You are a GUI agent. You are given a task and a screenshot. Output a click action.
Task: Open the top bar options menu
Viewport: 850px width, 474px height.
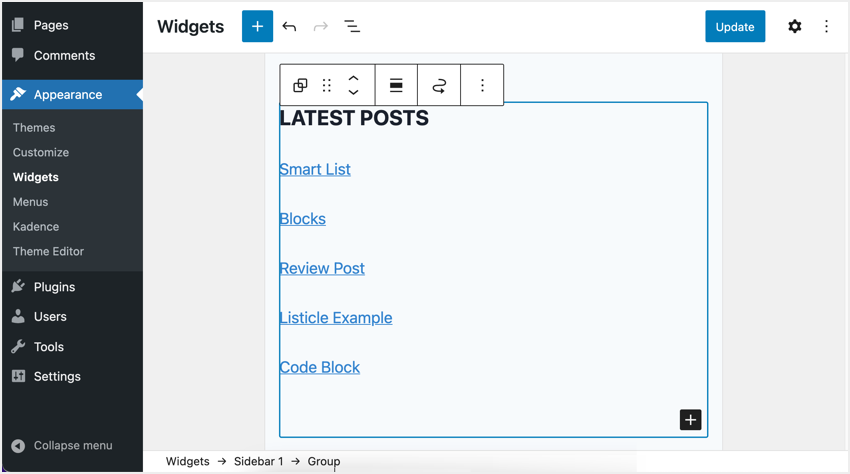click(x=826, y=27)
